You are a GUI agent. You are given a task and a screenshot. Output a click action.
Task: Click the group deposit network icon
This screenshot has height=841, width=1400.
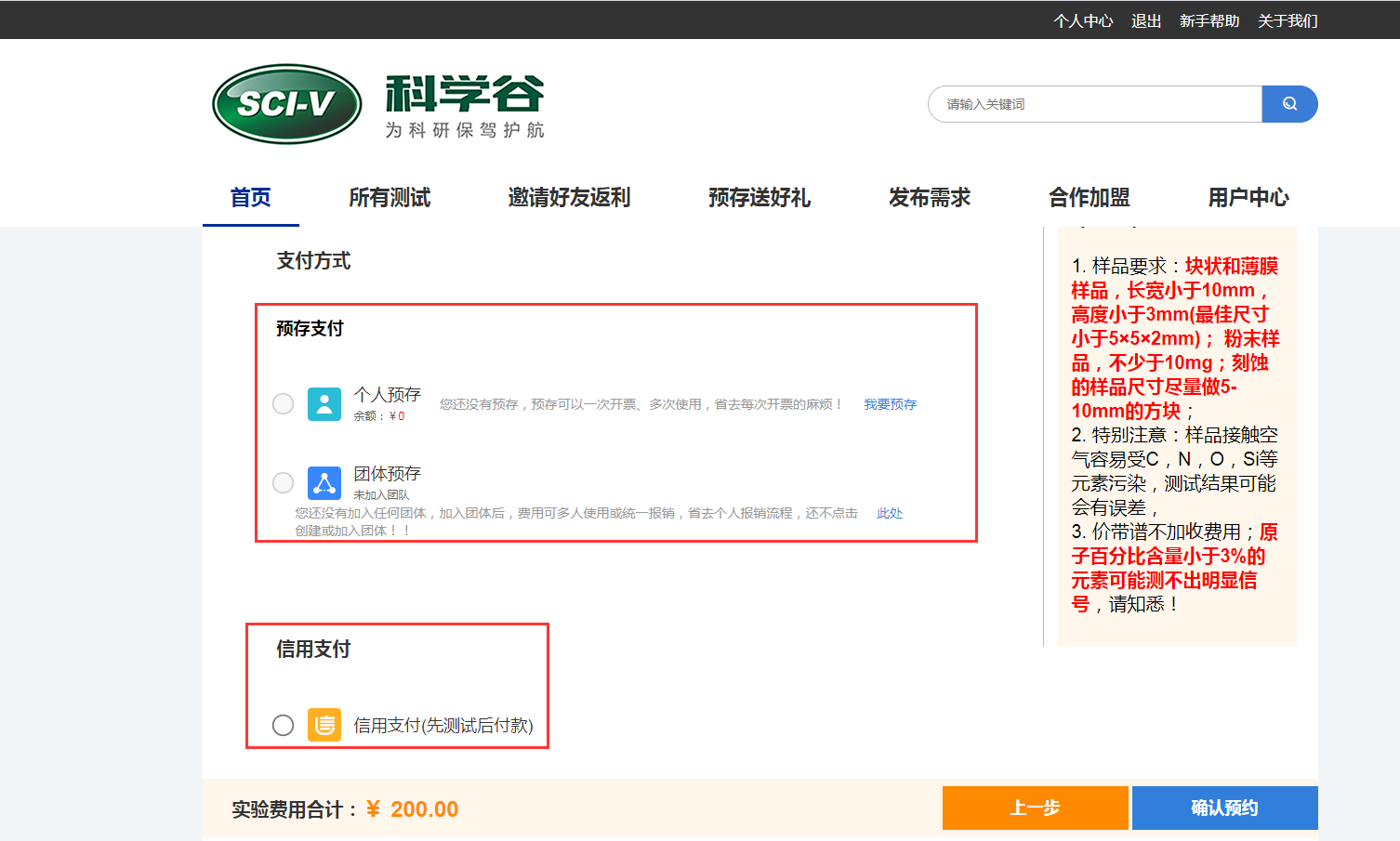(324, 483)
